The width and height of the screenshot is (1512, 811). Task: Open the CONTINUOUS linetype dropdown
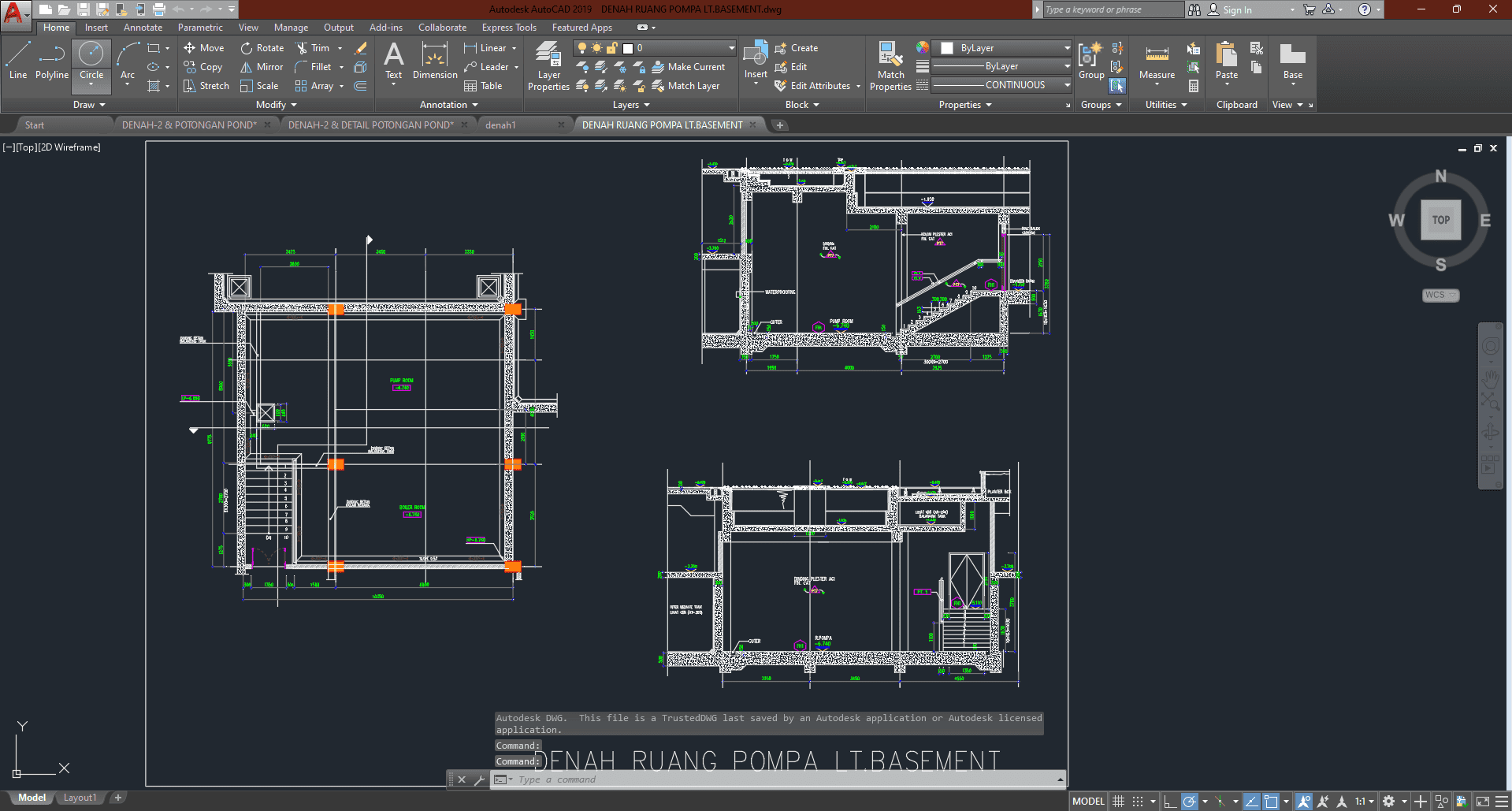click(1001, 85)
